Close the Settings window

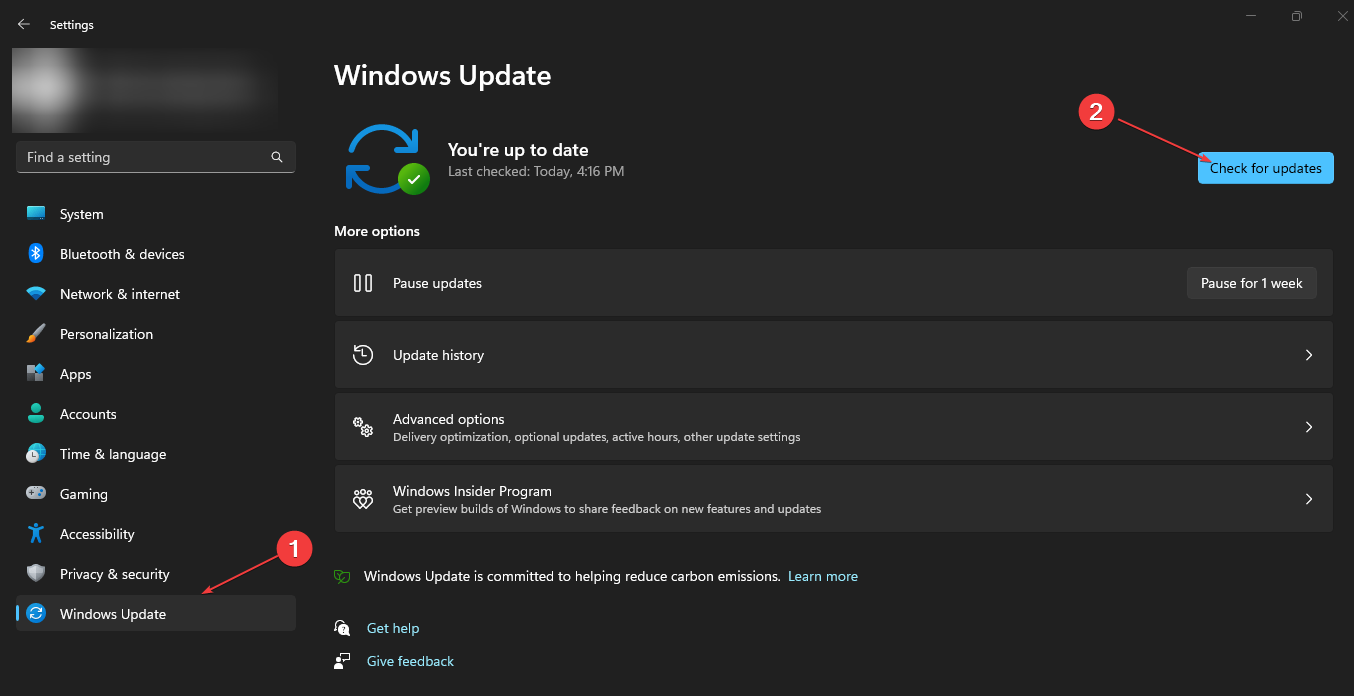coord(1342,16)
